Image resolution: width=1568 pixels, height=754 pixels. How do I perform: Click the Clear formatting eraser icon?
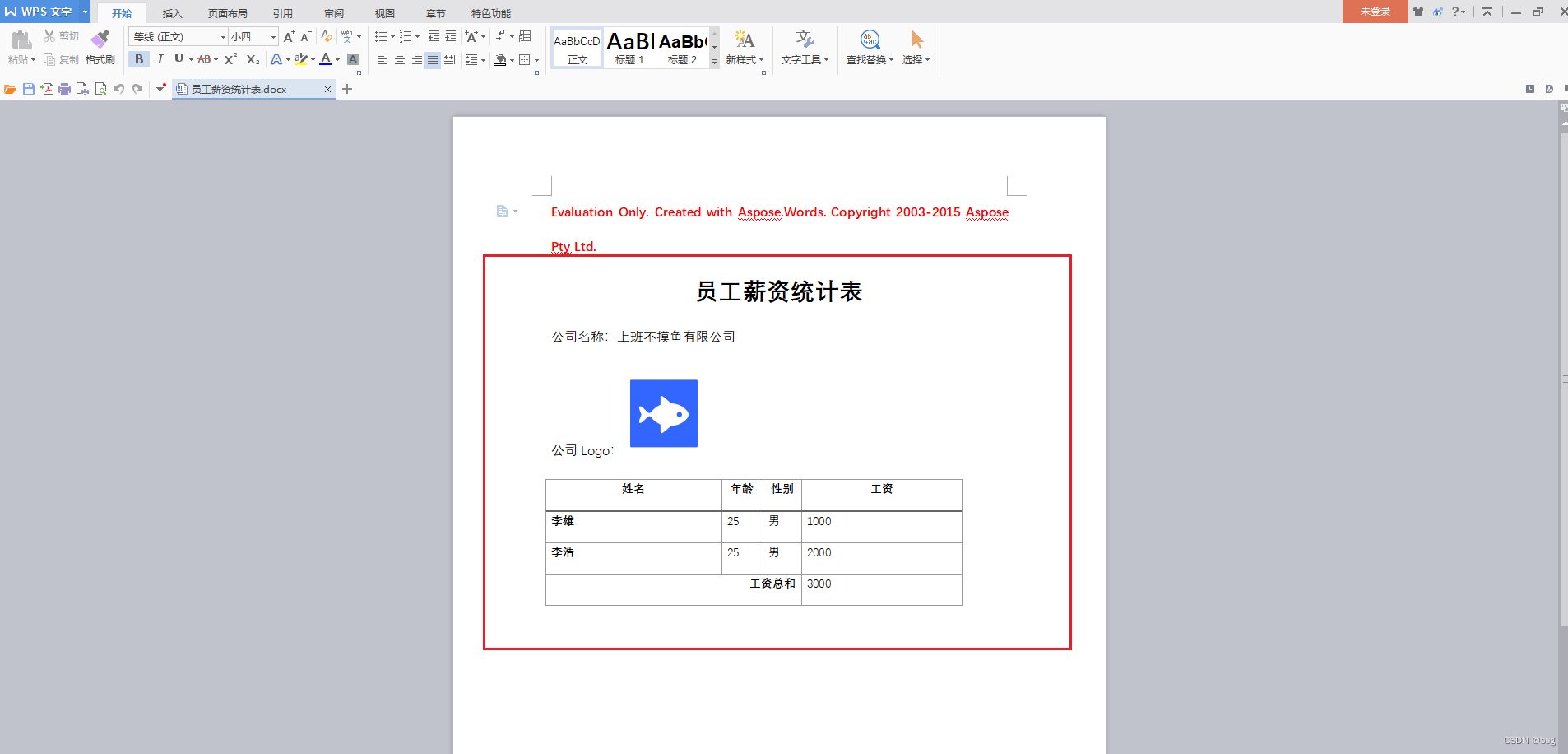pyautogui.click(x=327, y=36)
